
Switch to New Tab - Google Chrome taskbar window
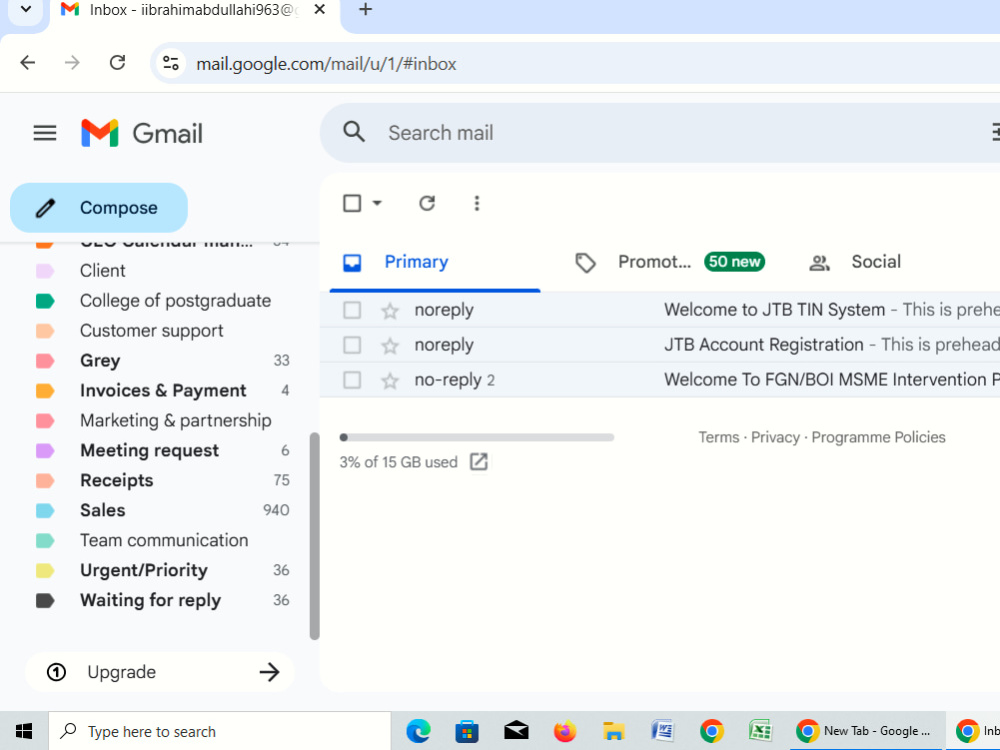(x=864, y=731)
